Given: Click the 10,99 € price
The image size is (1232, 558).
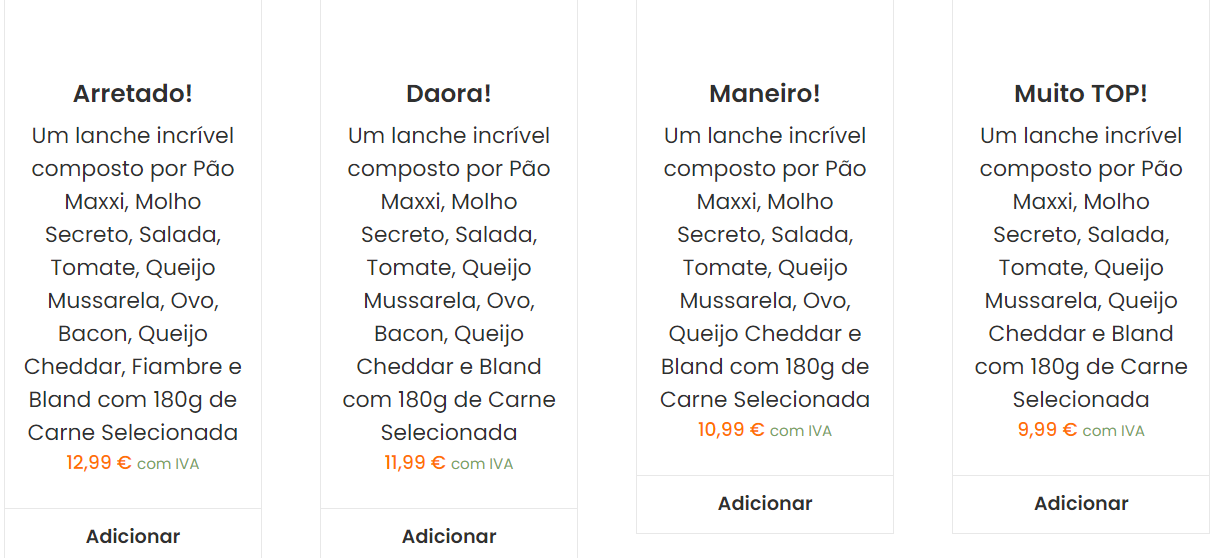Looking at the screenshot, I should (731, 430).
